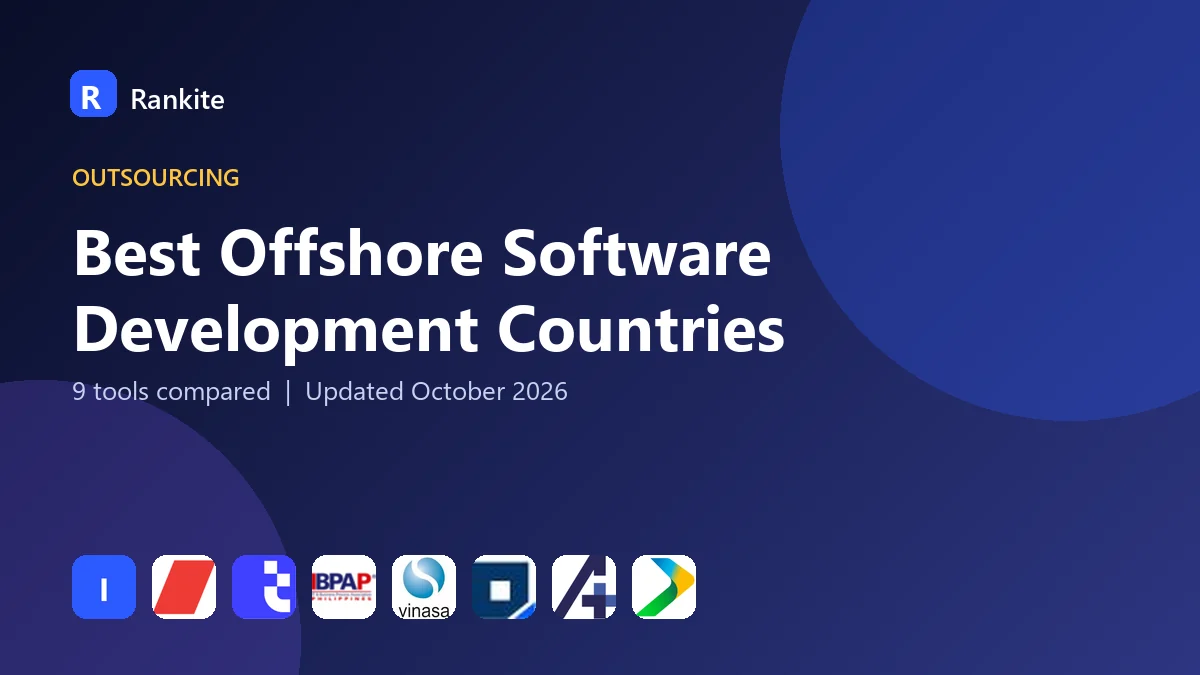Image resolution: width=1200 pixels, height=675 pixels.
Task: Click the green-yellow-blue chevron logo icon
Action: click(664, 587)
